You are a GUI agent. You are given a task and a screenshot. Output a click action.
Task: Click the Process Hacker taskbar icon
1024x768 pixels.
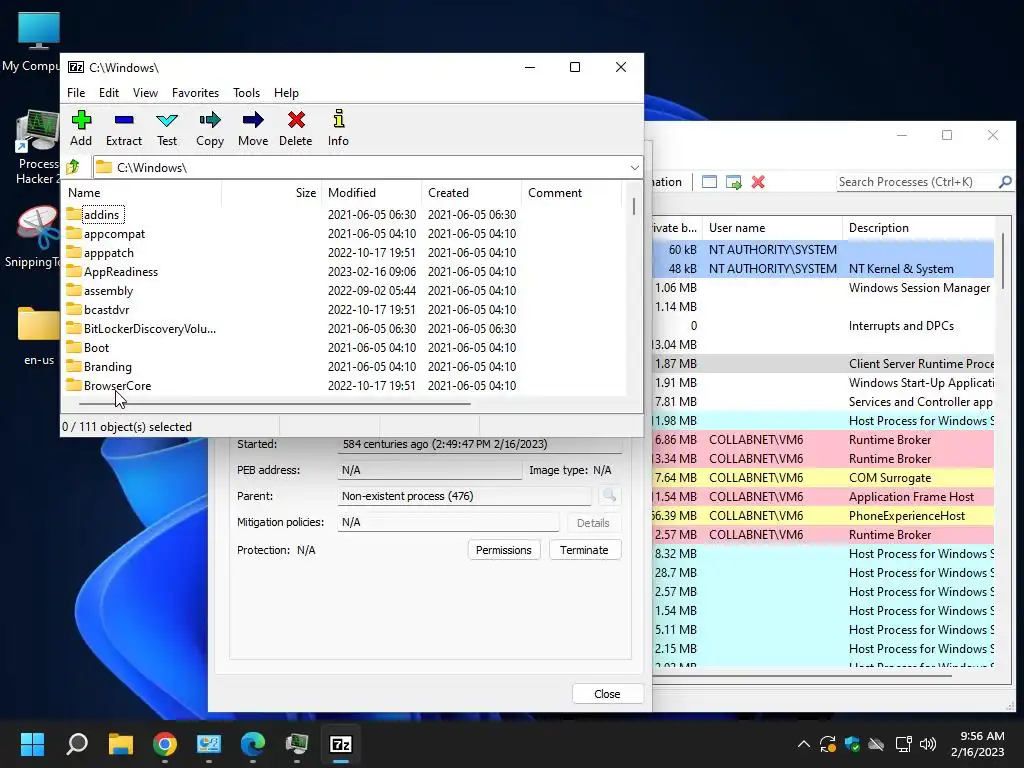click(297, 743)
